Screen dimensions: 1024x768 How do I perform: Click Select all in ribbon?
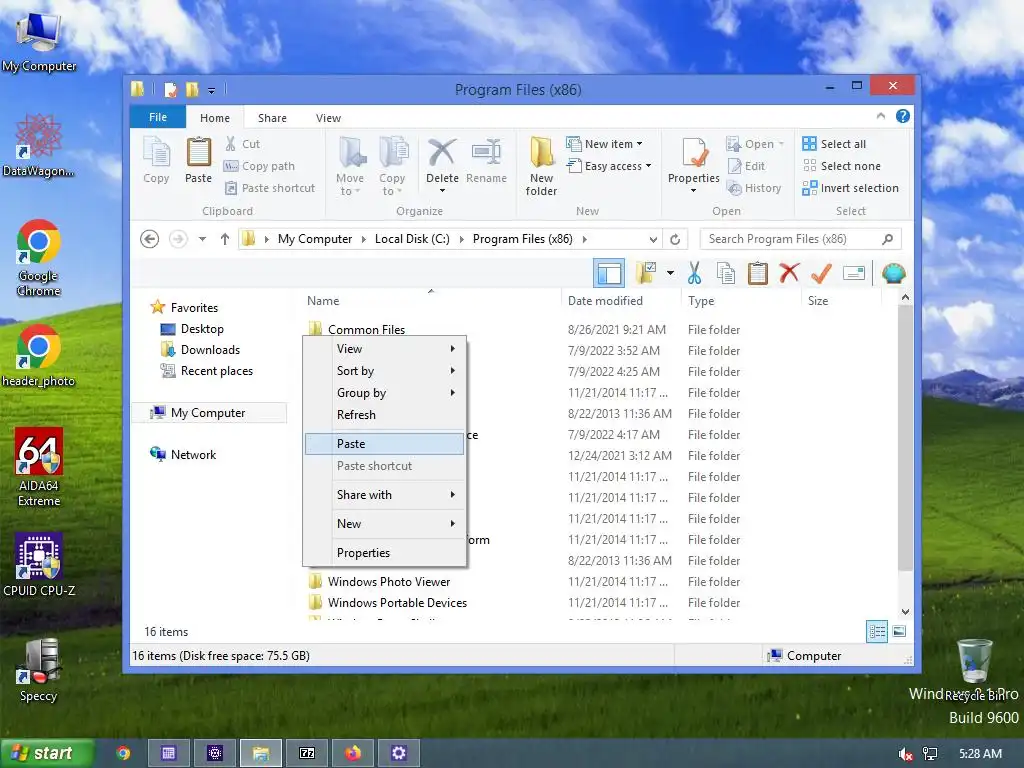click(x=835, y=144)
